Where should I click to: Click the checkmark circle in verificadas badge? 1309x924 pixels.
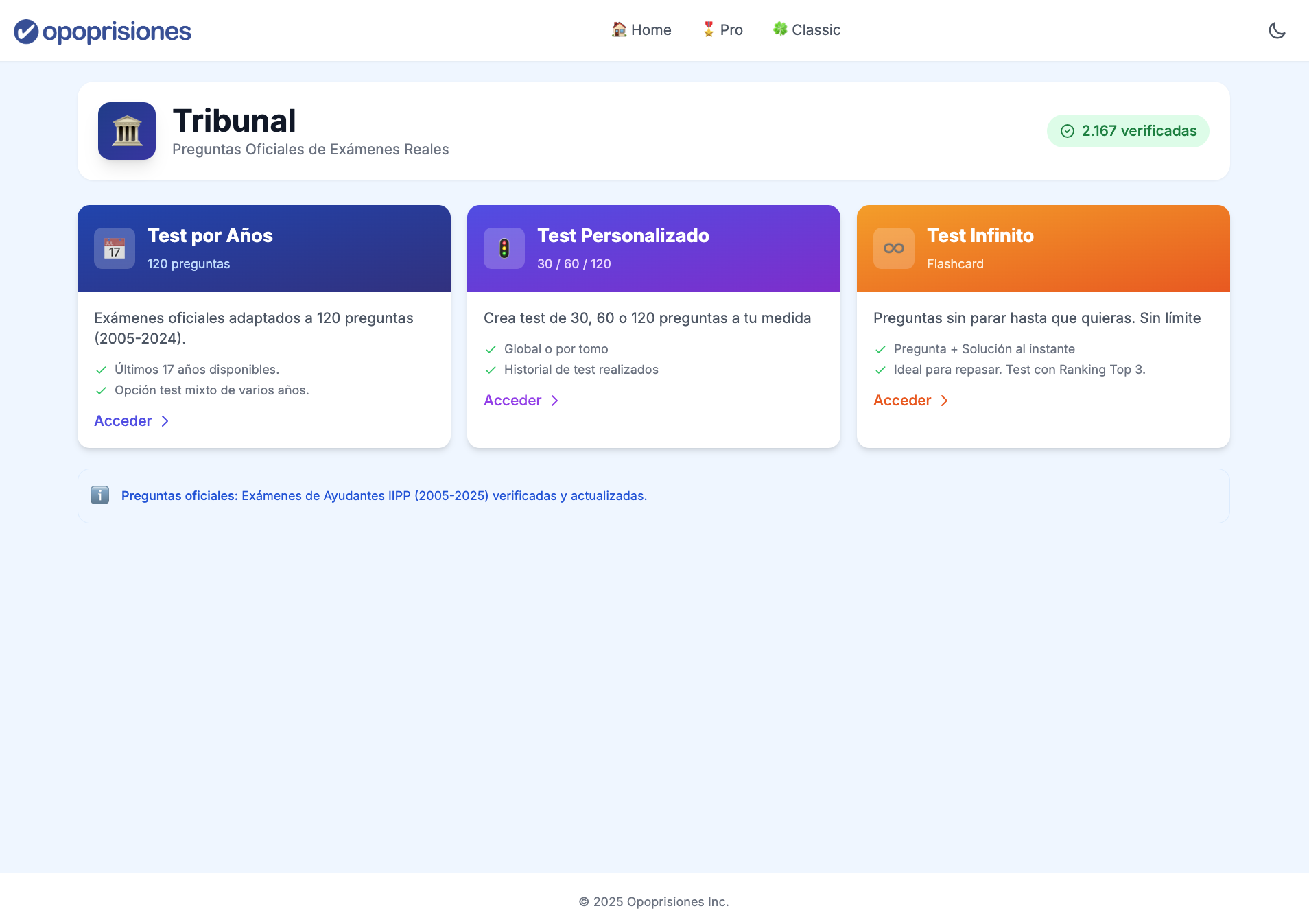(x=1068, y=131)
